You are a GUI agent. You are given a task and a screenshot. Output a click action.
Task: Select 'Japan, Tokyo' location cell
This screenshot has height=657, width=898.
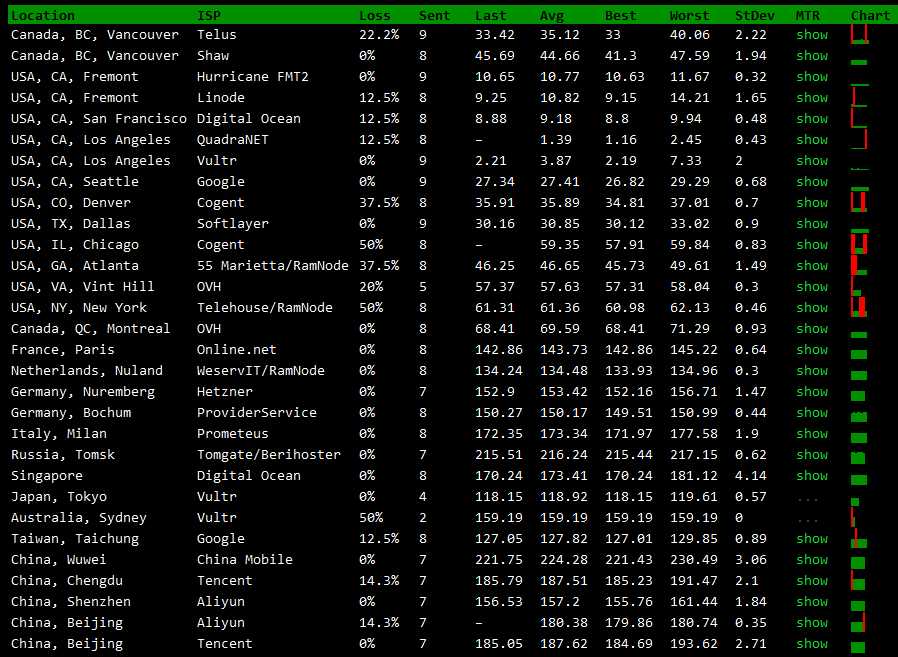click(59, 497)
